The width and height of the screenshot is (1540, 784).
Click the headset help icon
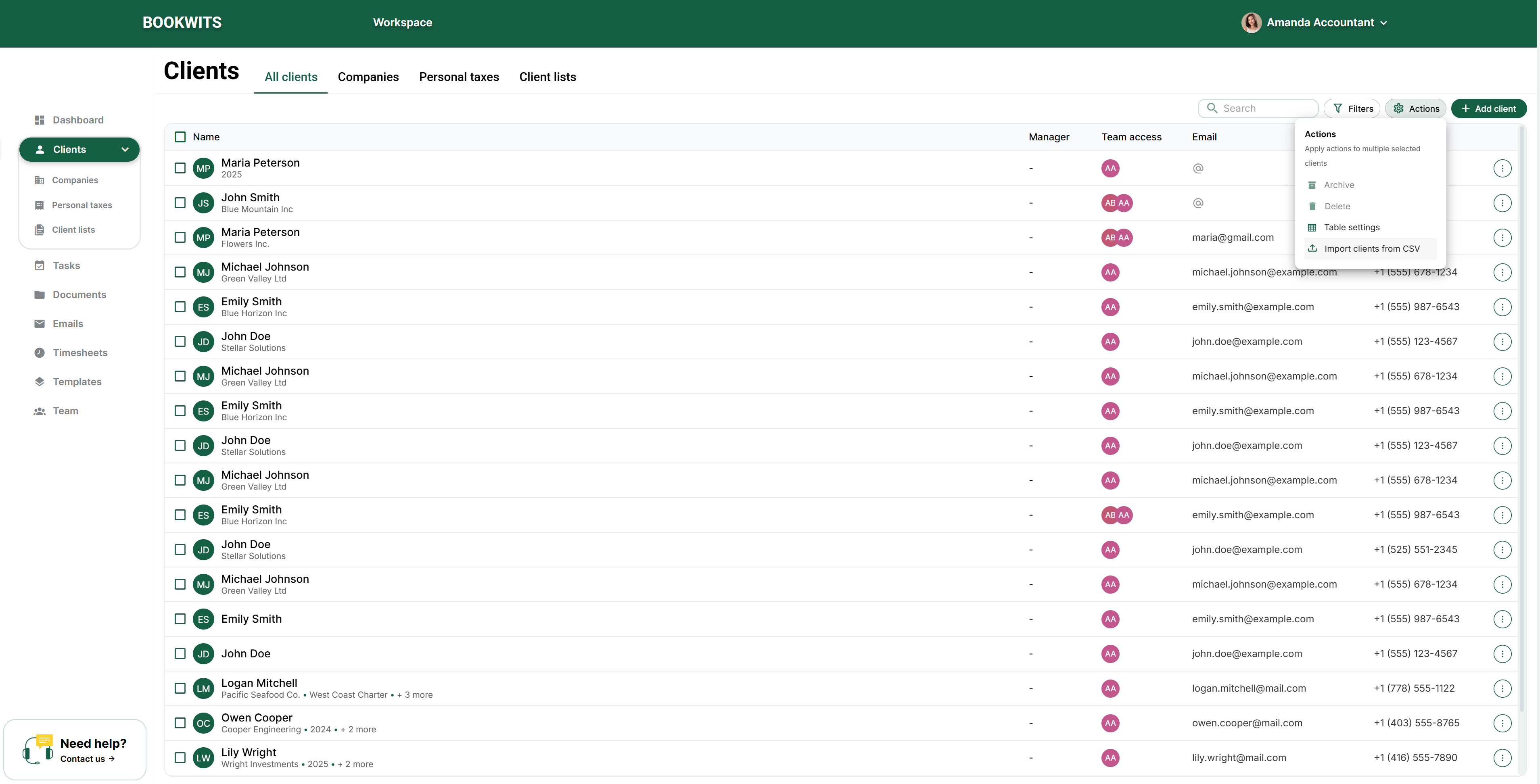[38, 749]
